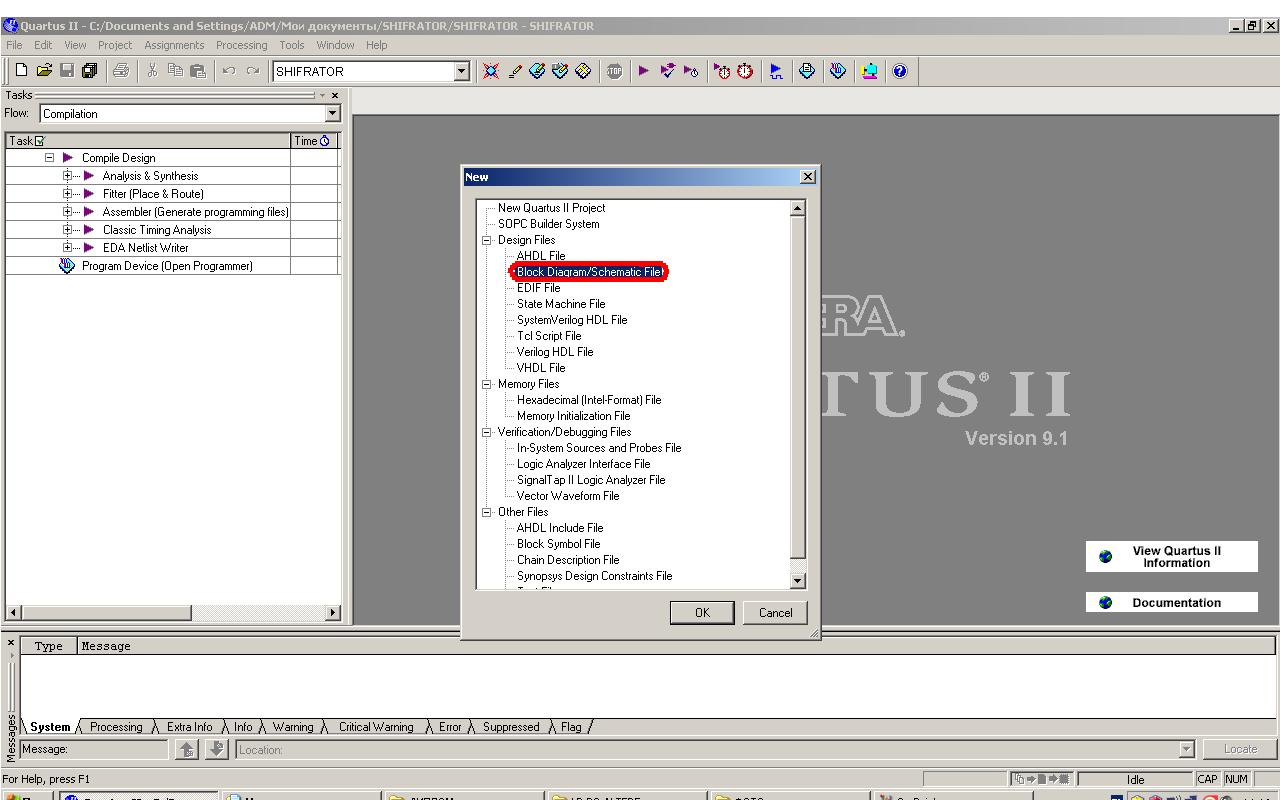
Task: Collapse the Compile Design task node
Action: tap(49, 158)
